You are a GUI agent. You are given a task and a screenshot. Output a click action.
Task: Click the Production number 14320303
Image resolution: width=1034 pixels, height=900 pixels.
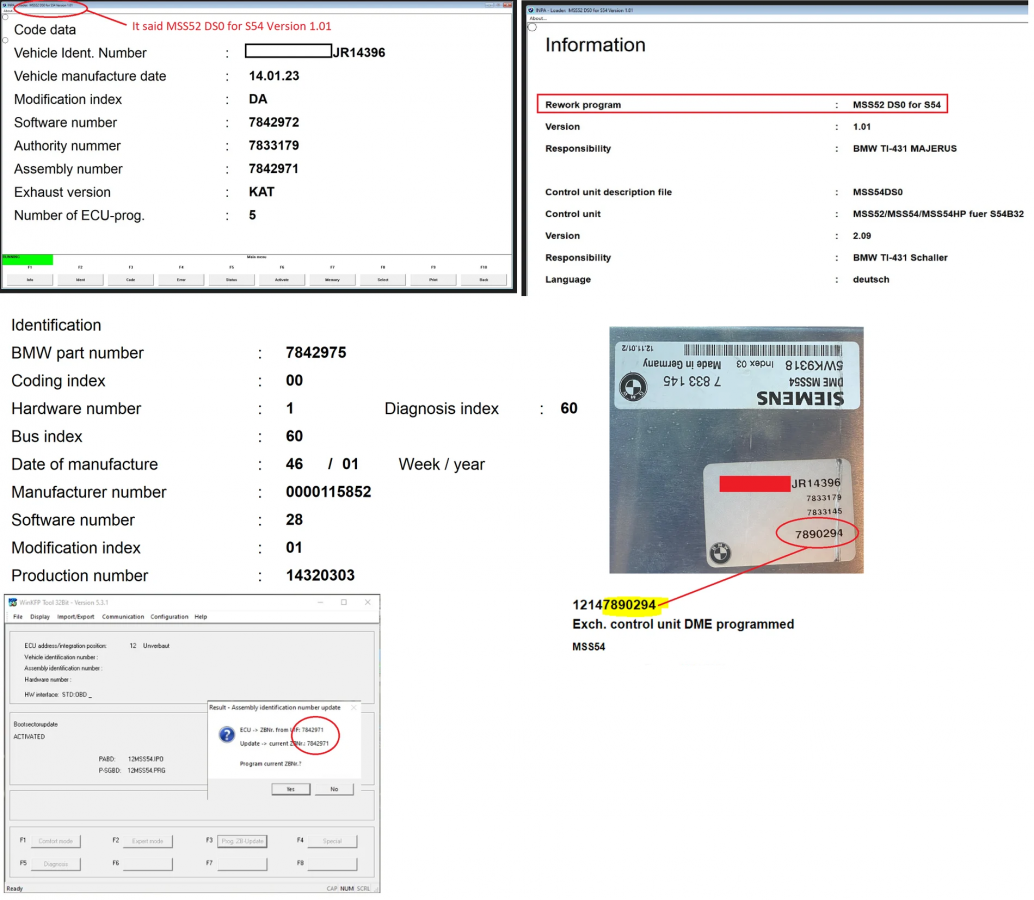coord(320,576)
